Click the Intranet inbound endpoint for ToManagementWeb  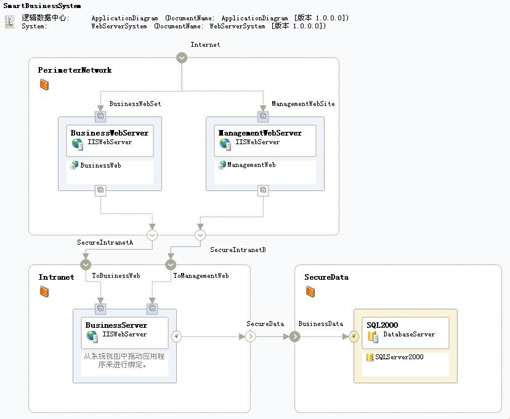pos(171,265)
